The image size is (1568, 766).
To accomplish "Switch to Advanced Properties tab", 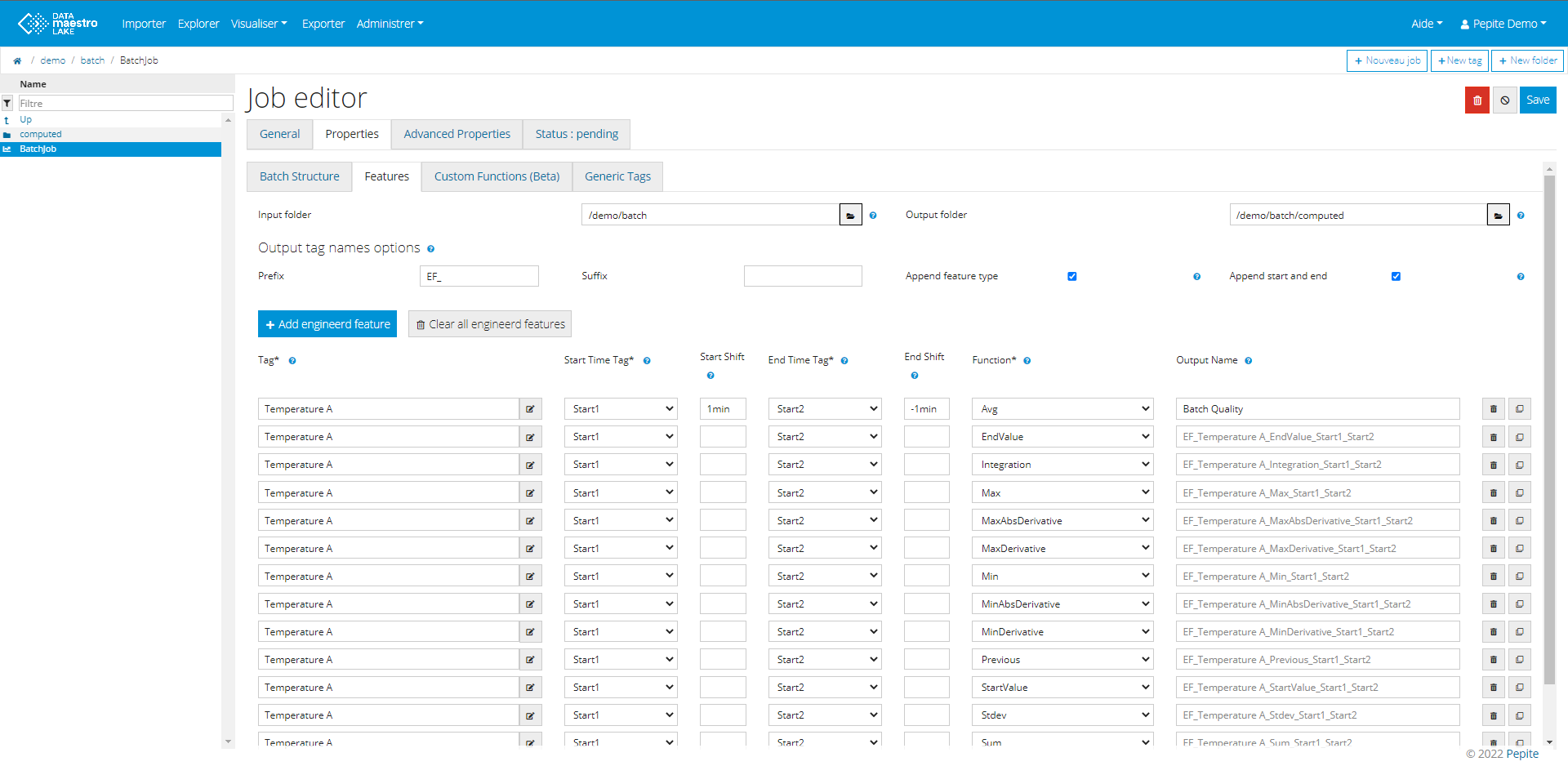I will coord(457,135).
